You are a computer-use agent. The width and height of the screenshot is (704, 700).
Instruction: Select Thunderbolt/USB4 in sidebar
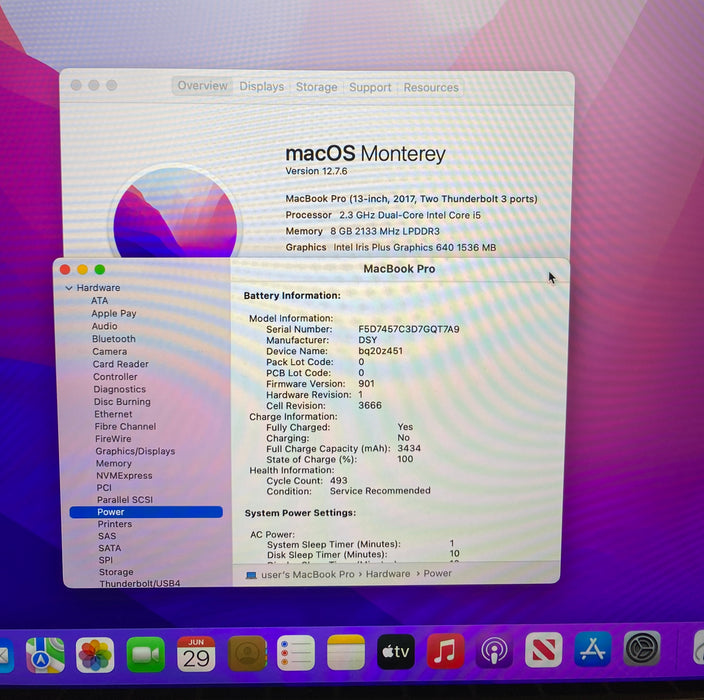(140, 583)
